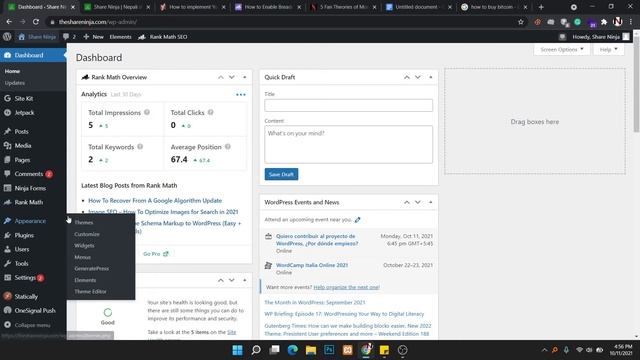Toggle the Quick Draft panel
This screenshot has width=640, height=360.
pyautogui.click(x=431, y=77)
